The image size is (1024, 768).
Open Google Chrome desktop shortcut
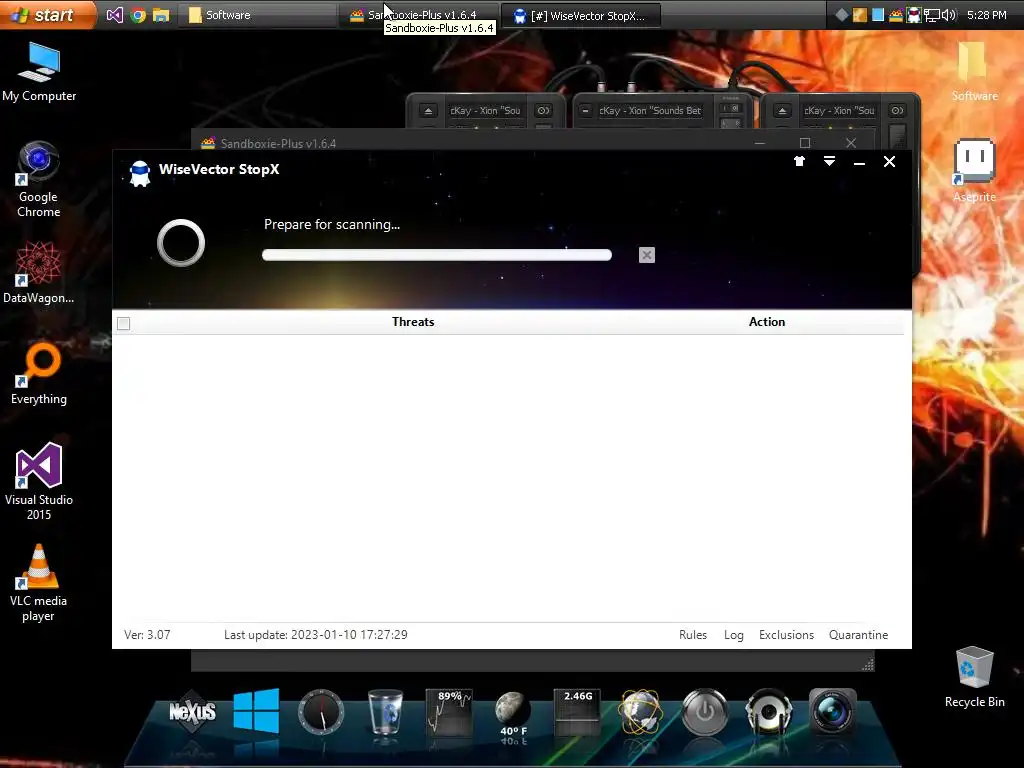click(39, 178)
